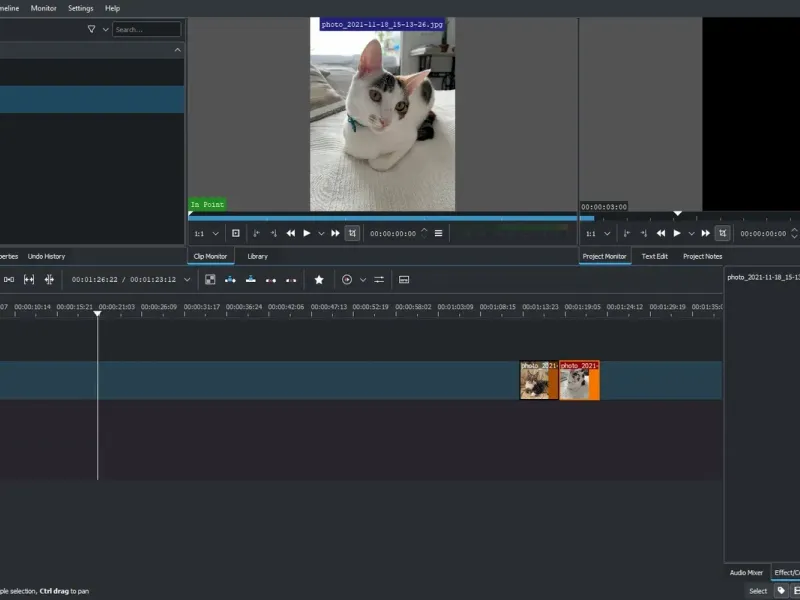This screenshot has width=800, height=600.
Task: Open the clip monitor 1:1 zoom dropdown
Action: coord(207,233)
